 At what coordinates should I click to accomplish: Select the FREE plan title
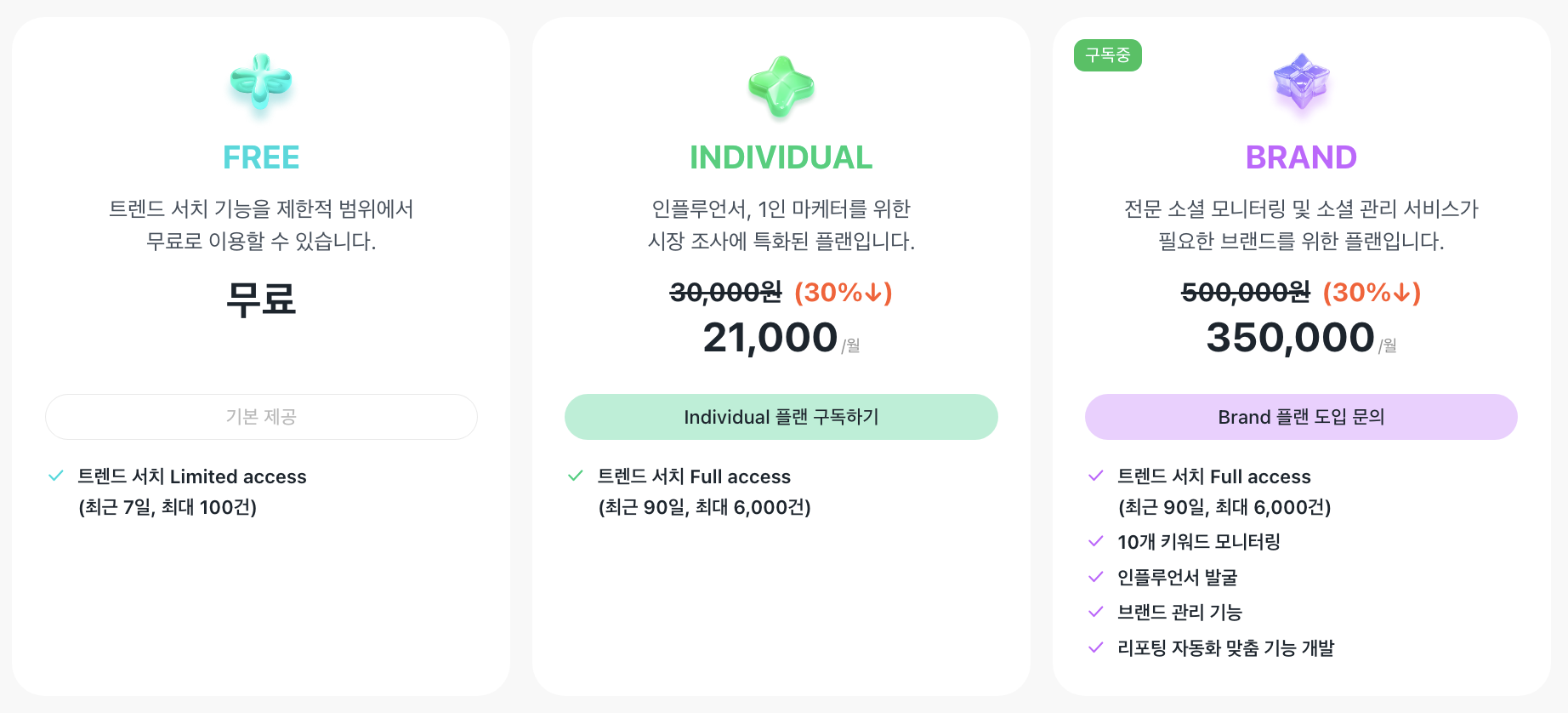(261, 157)
